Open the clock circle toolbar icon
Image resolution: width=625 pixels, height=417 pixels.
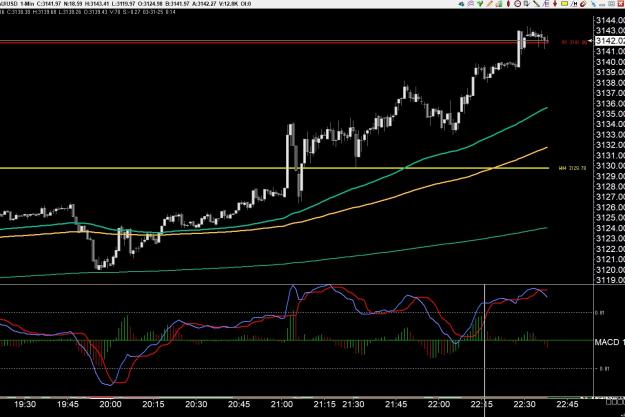pos(518,4)
